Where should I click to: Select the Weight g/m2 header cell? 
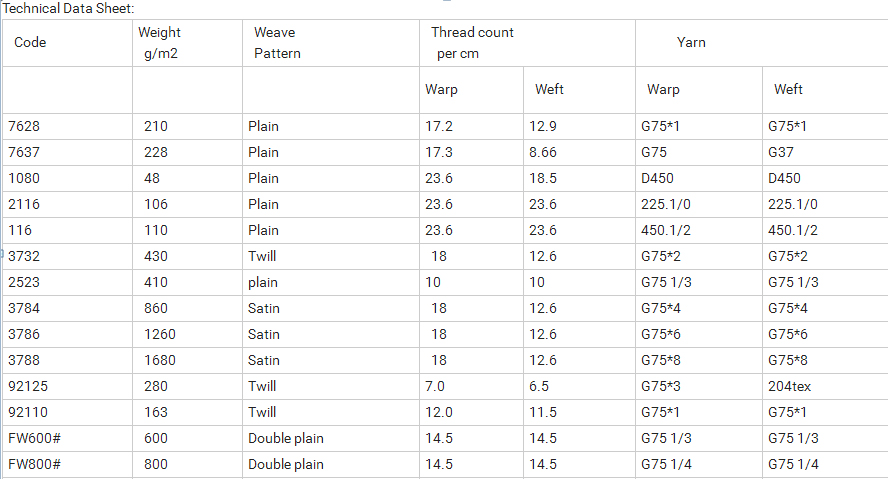click(187, 43)
